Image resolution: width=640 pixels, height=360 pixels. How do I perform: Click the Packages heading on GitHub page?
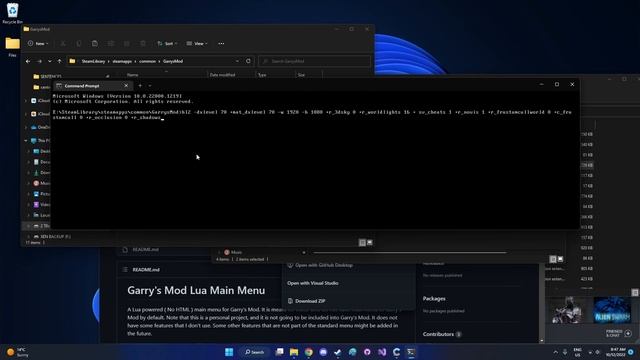[x=434, y=299]
